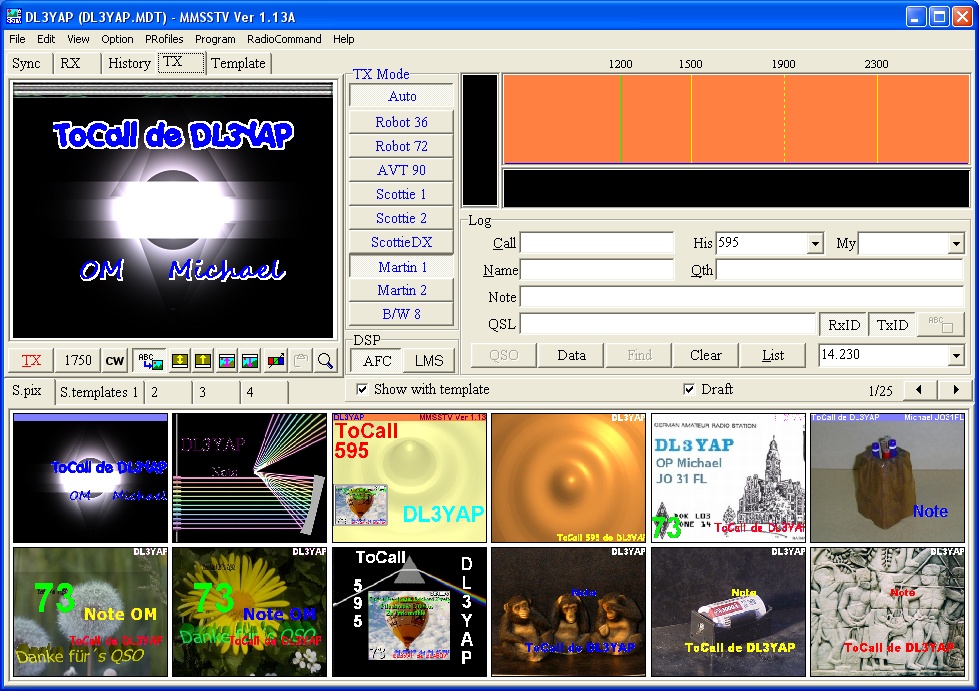Click the MMSSTV title bar app icon
The width and height of the screenshot is (979, 691).
click(x=14, y=16)
